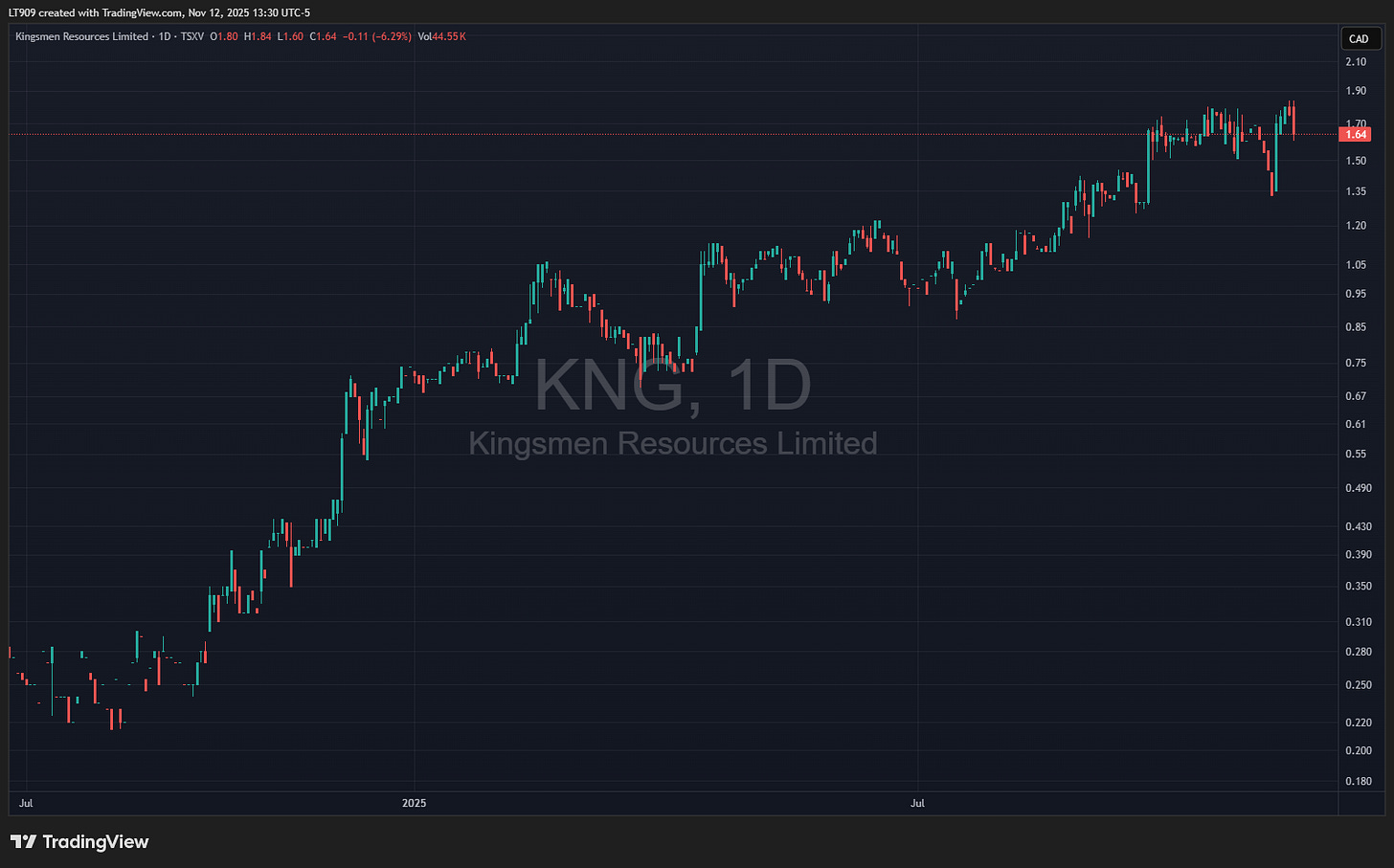Click the 0.95 price axis label
Image resolution: width=1394 pixels, height=868 pixels.
click(1356, 294)
